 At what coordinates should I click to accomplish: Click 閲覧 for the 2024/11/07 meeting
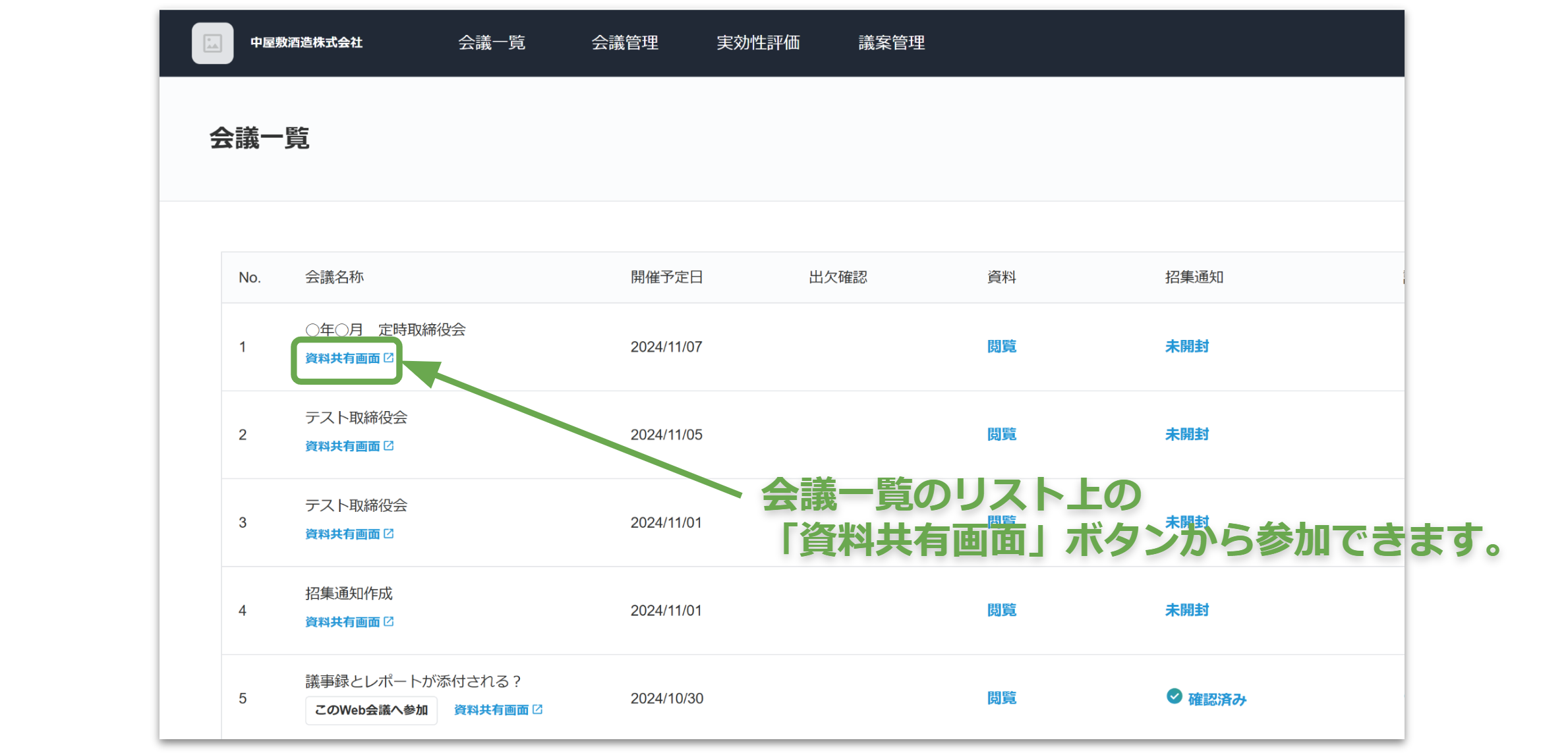click(1001, 346)
